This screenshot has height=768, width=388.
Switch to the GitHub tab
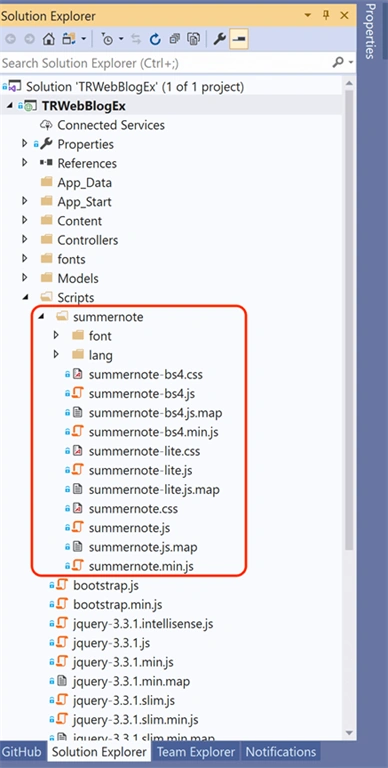(x=23, y=751)
